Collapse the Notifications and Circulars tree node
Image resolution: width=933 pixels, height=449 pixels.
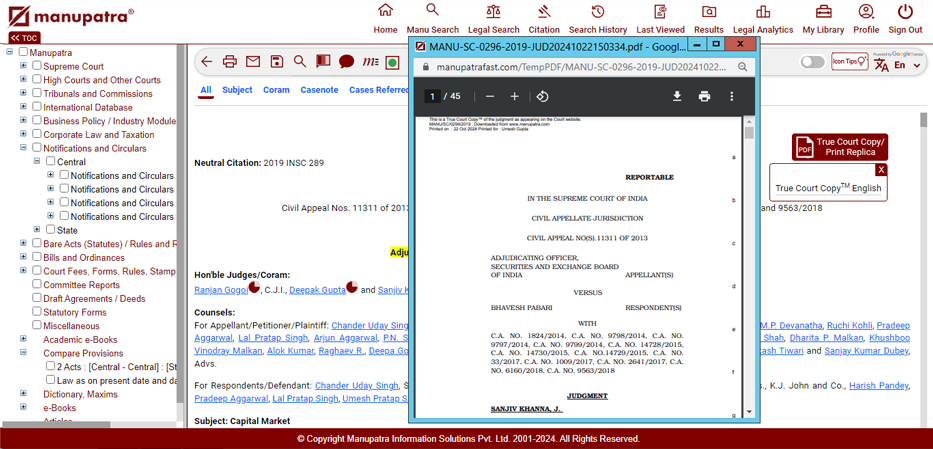(x=23, y=148)
